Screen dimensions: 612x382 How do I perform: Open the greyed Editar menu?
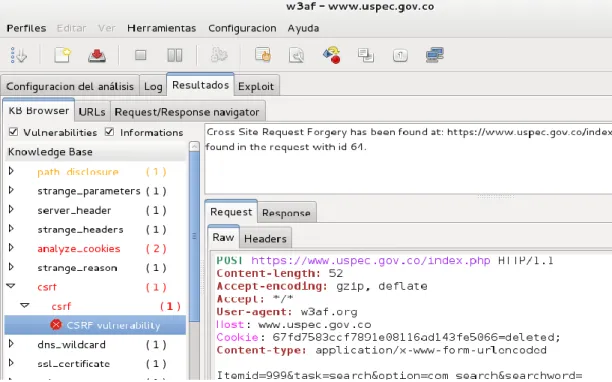71,28
